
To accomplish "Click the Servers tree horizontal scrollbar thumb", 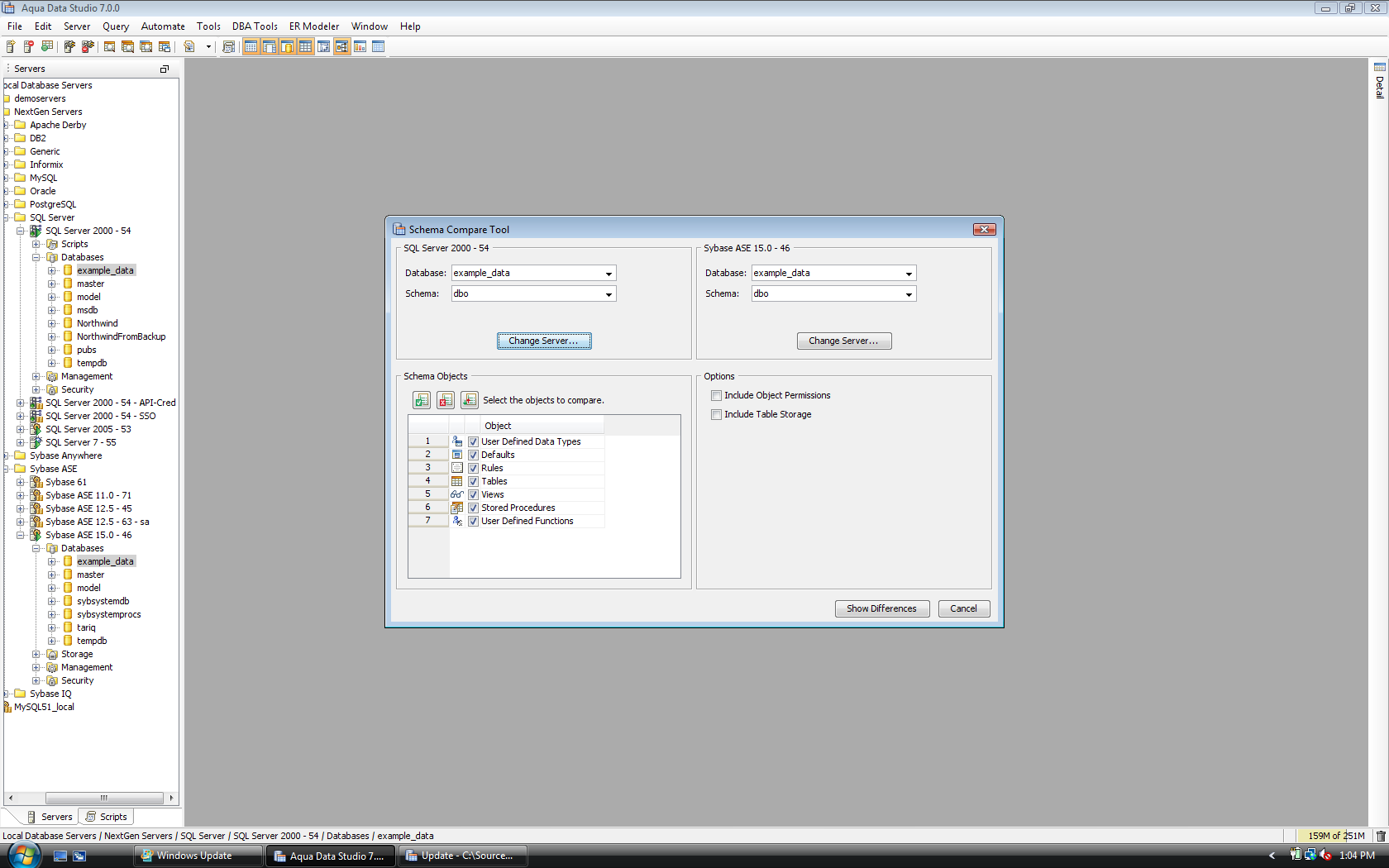I will click(104, 798).
